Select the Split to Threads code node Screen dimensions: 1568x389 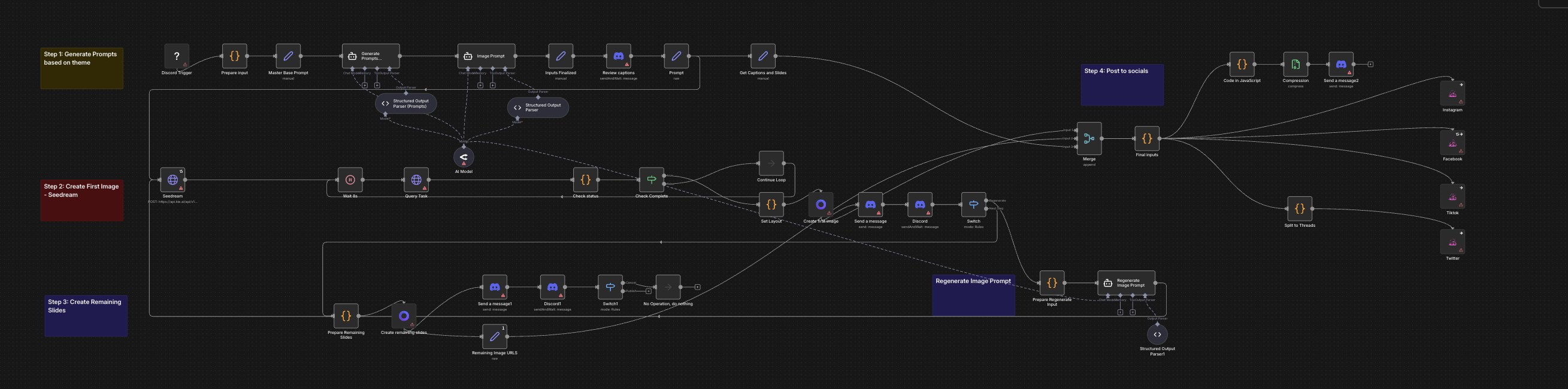[1300, 209]
